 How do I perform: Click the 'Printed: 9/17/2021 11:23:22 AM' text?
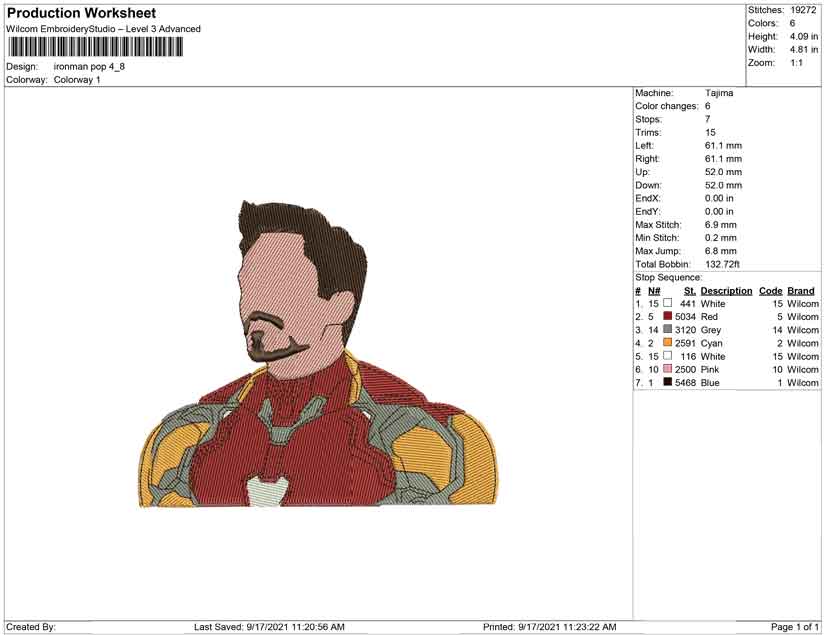point(549,627)
